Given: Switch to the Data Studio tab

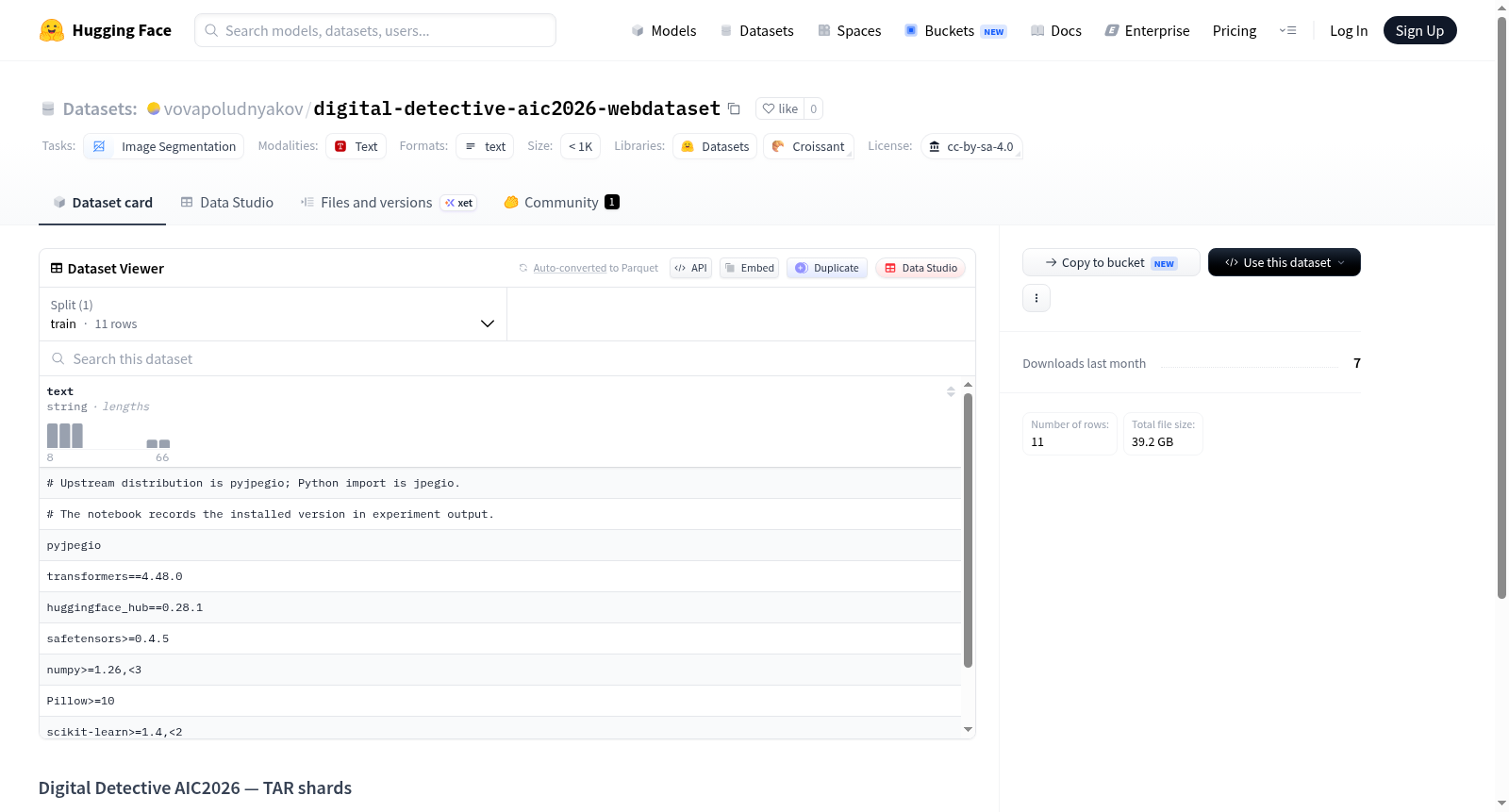Looking at the screenshot, I should pos(227,202).
